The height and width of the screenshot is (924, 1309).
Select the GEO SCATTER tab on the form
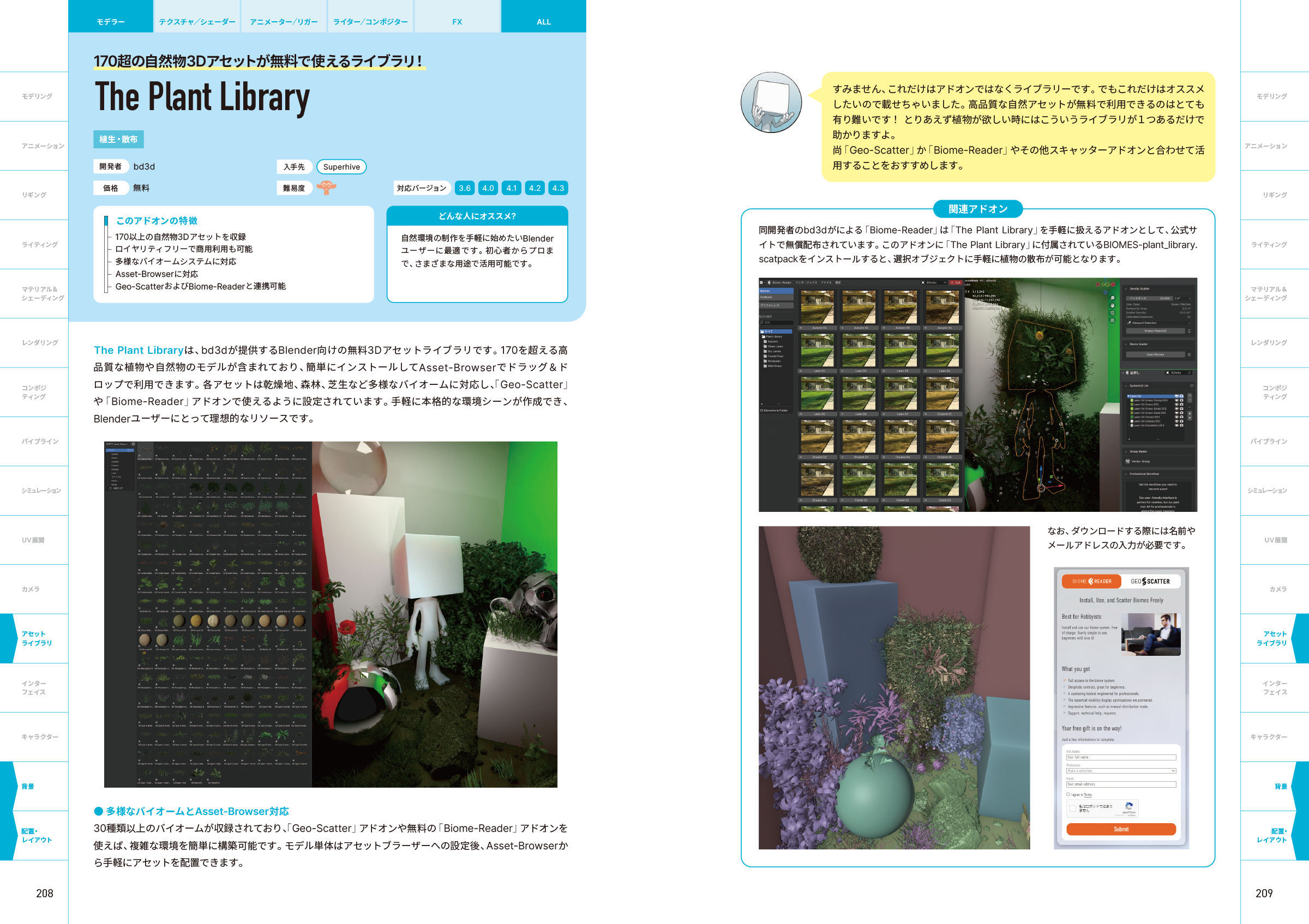click(1150, 582)
